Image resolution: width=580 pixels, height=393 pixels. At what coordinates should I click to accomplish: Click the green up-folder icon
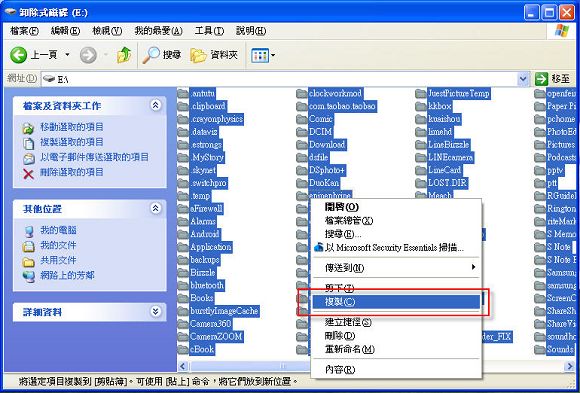(124, 55)
